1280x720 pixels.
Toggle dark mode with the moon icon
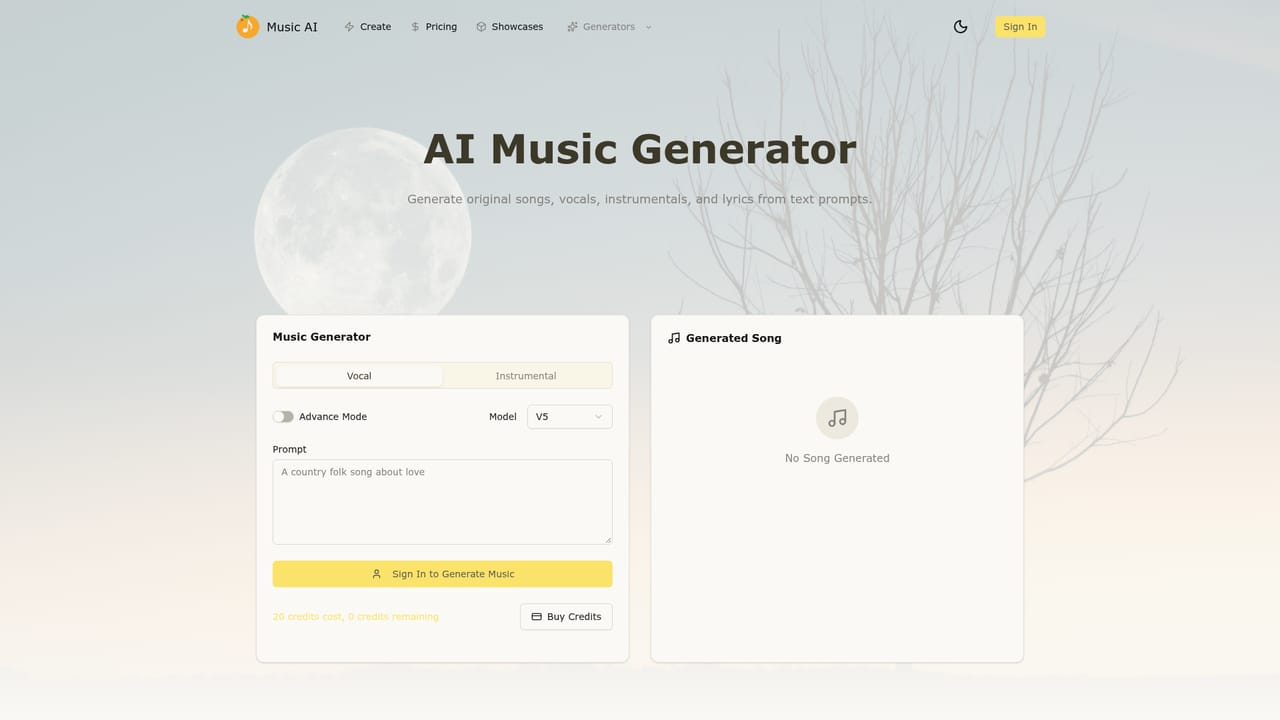[x=960, y=27]
